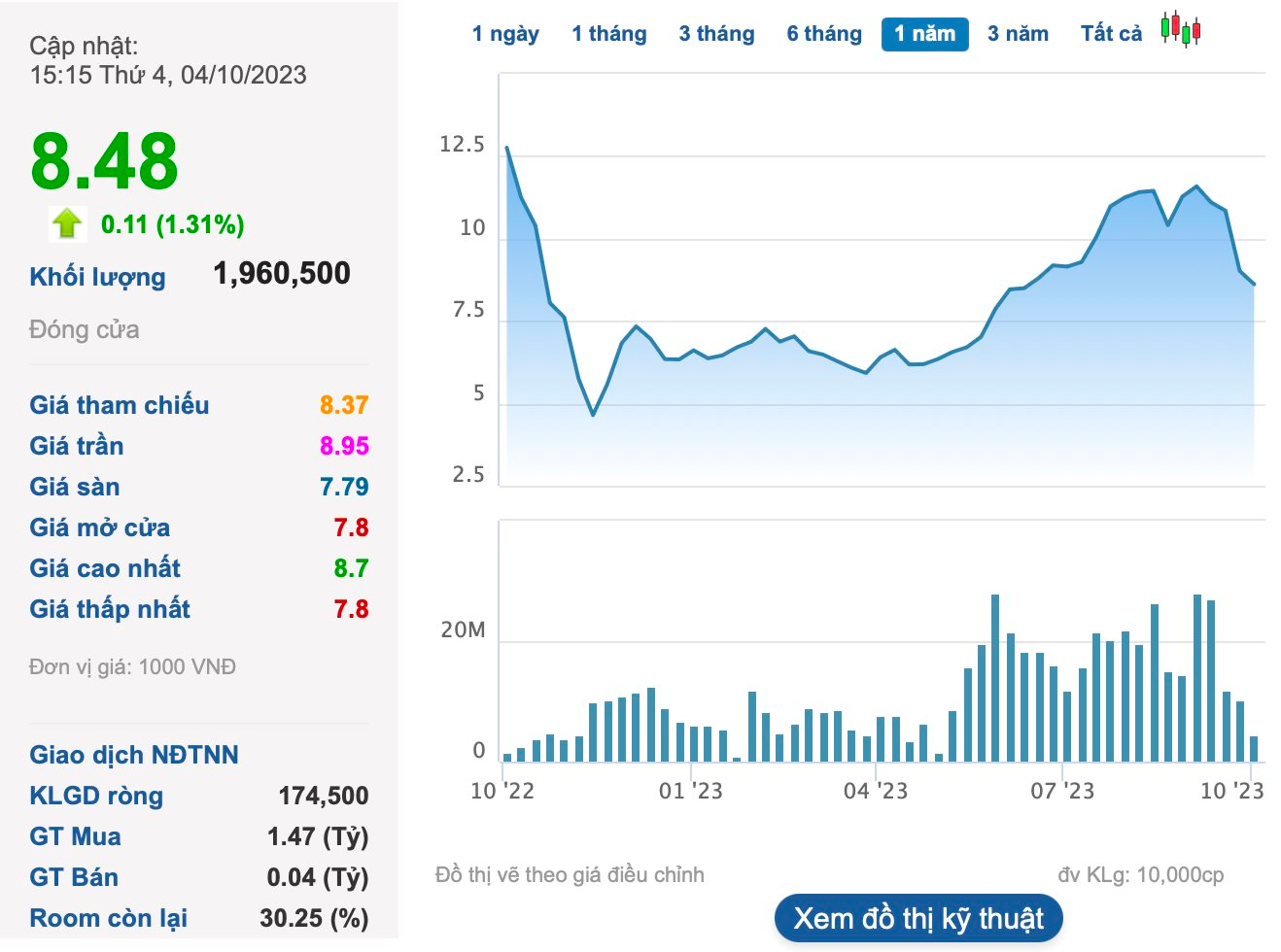The width and height of the screenshot is (1281, 952).
Task: Click highest price value 8.7
Action: point(351,568)
